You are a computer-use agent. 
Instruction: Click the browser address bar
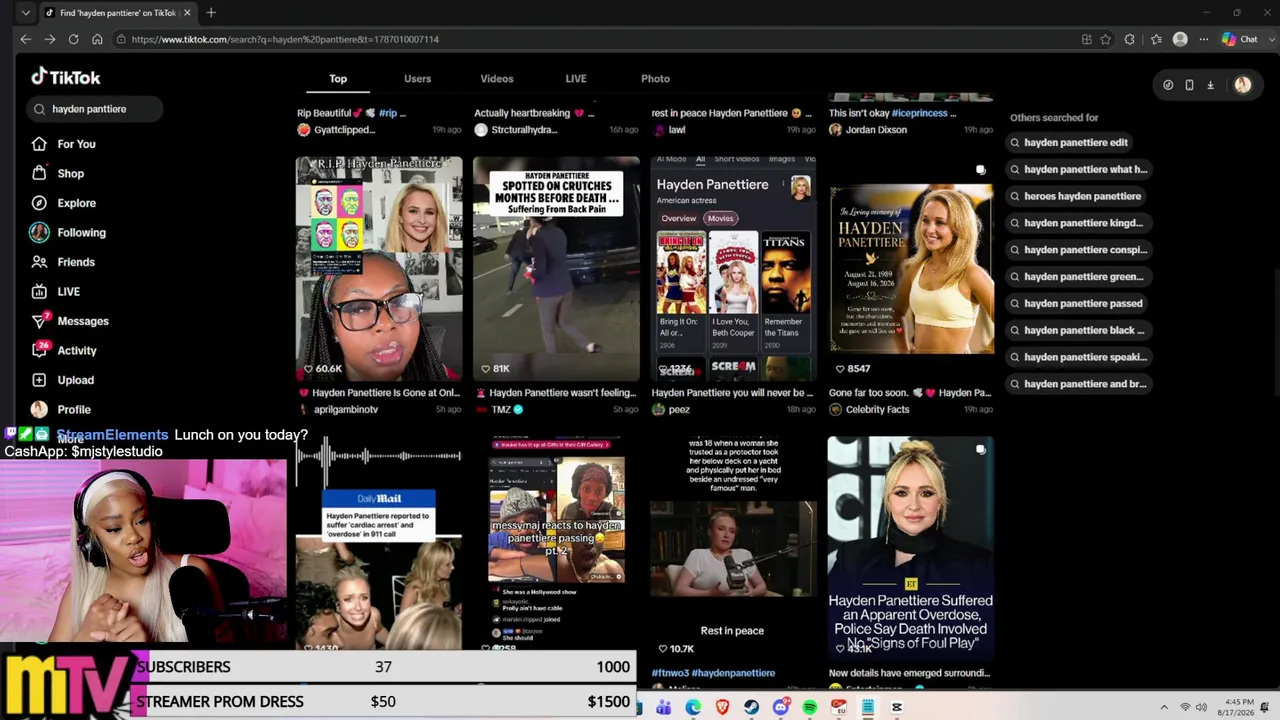[600, 39]
